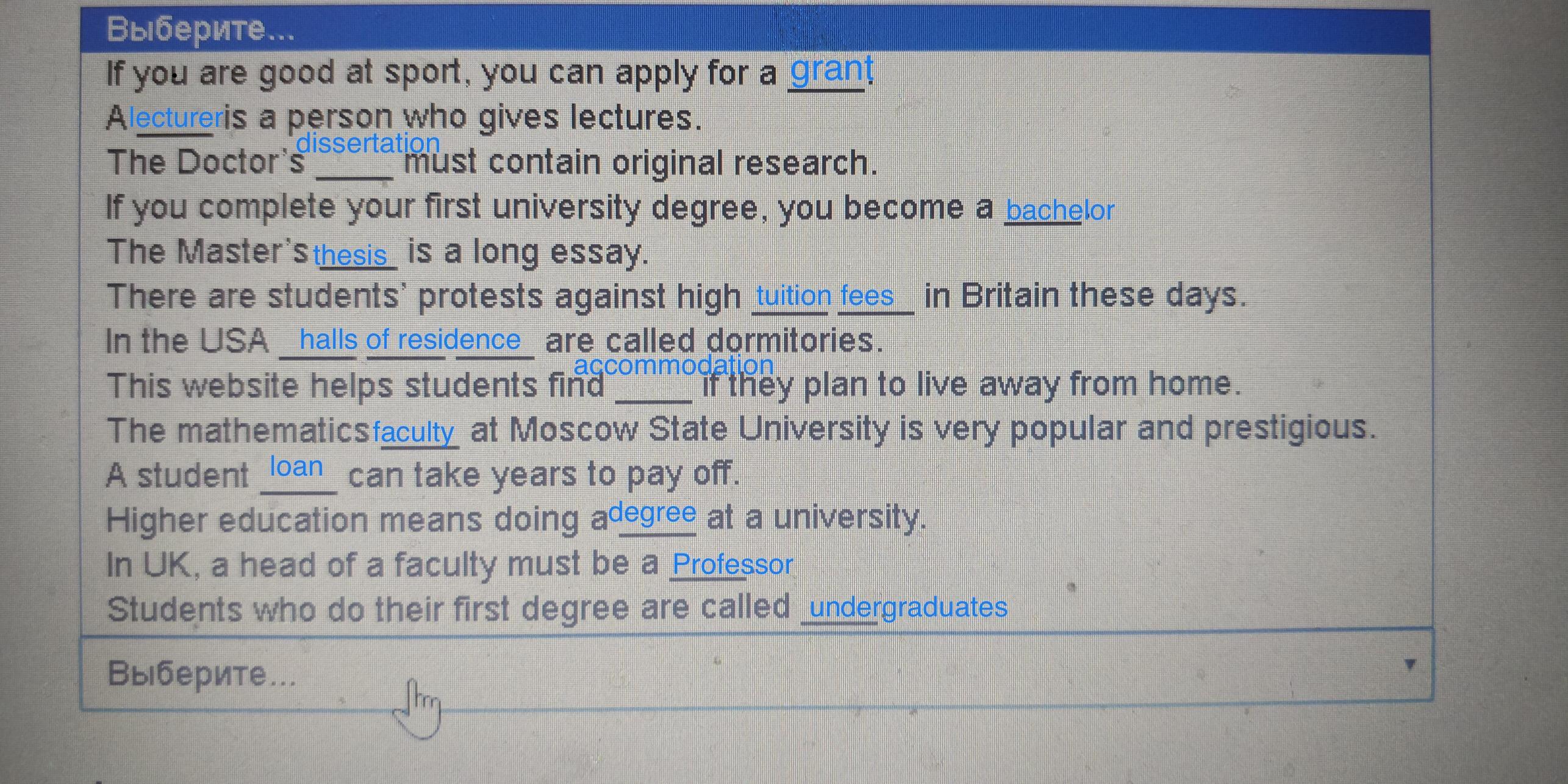The height and width of the screenshot is (784, 1568).
Task: Choose 'If you complete your first university degree'
Action: coord(756,207)
